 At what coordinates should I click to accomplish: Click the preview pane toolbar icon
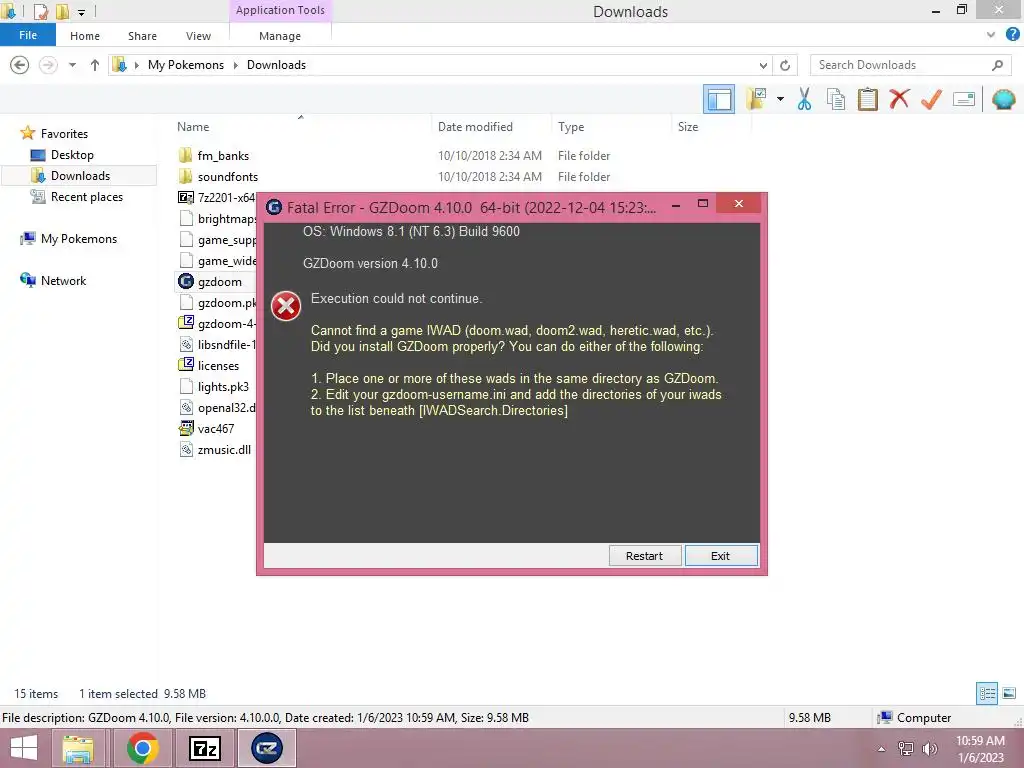(x=718, y=99)
